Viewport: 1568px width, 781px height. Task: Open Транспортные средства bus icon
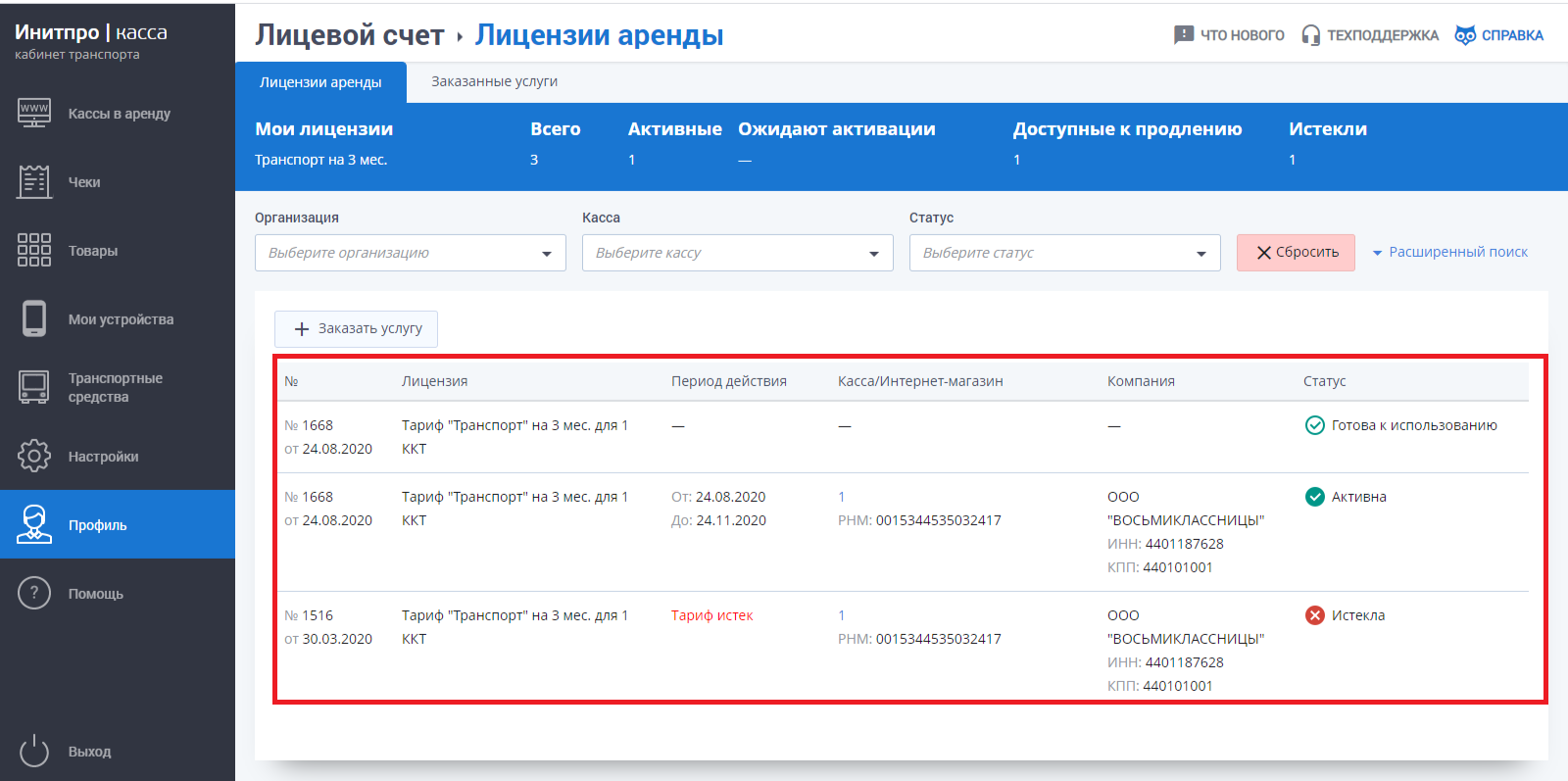tap(34, 387)
